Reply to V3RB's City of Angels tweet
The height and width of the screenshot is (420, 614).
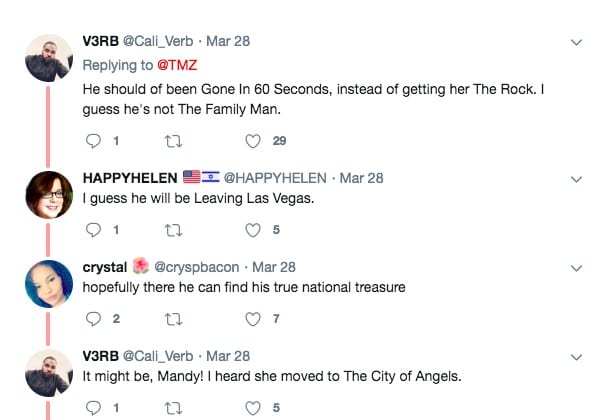coord(95,408)
